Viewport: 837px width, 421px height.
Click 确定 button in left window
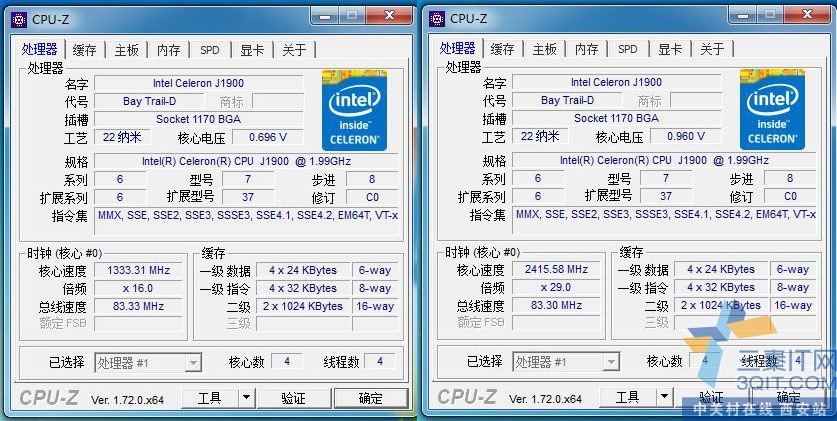370,398
